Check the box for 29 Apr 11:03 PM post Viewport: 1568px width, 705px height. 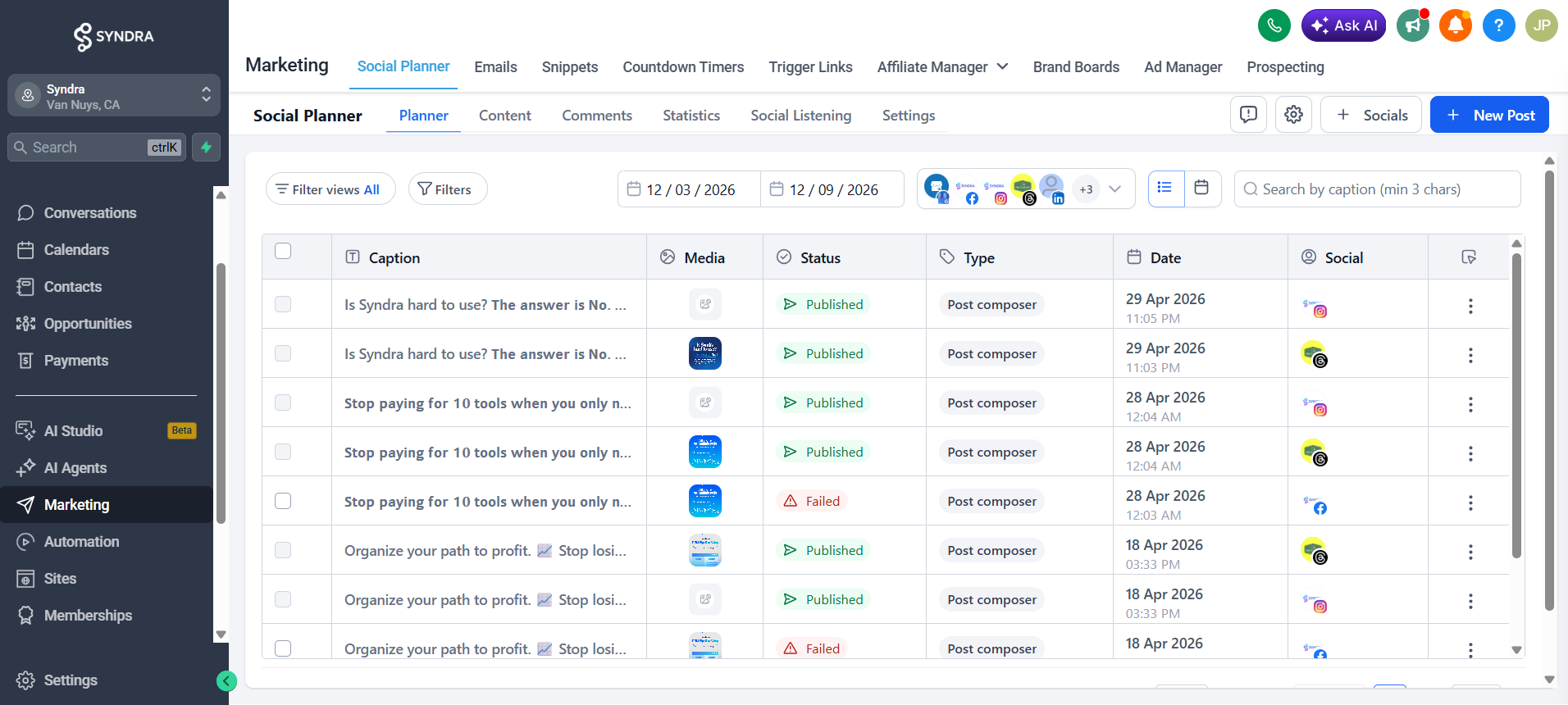283,353
